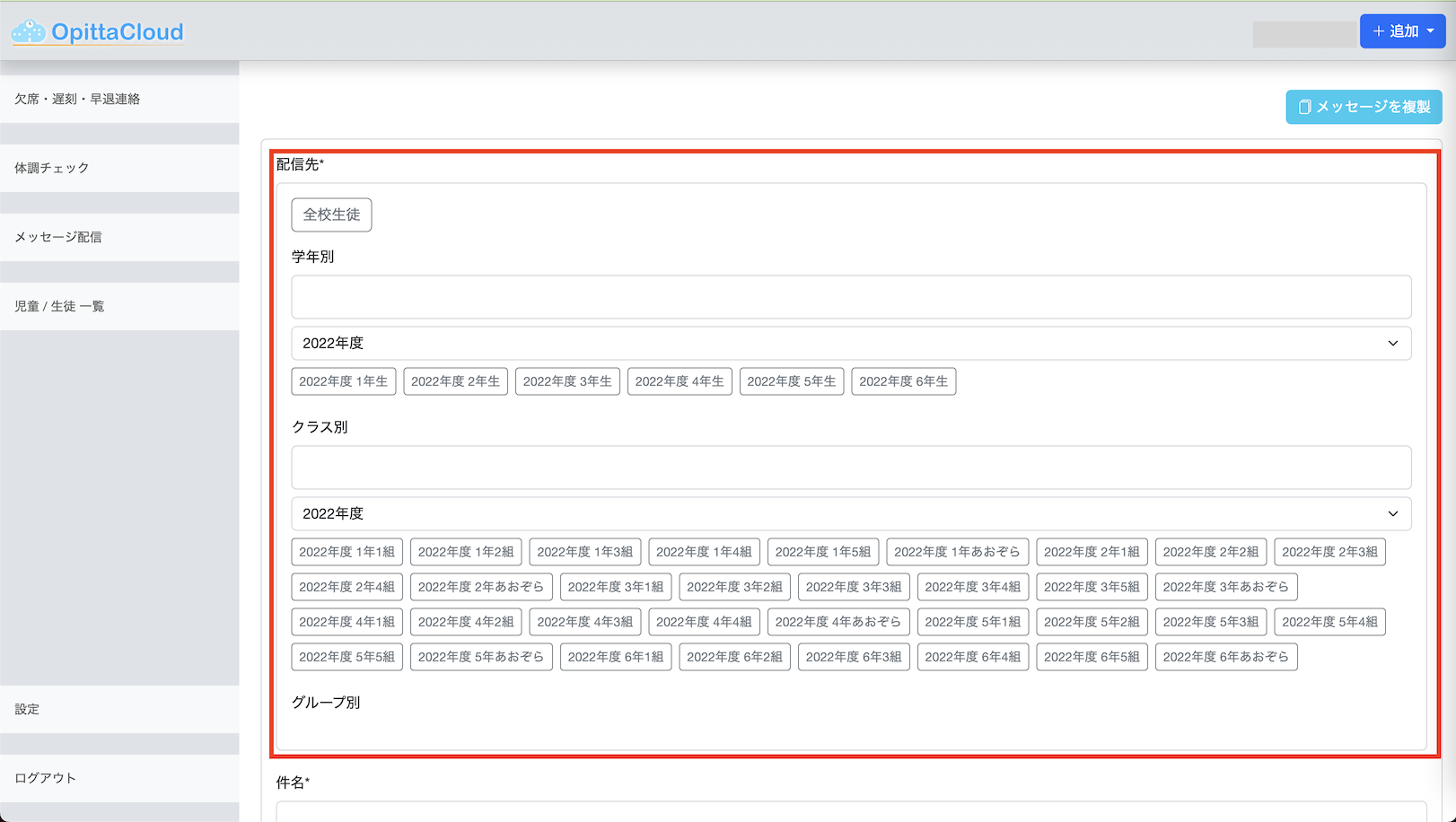Select class 2022年度 6年2組
Image resolution: width=1456 pixels, height=822 pixels.
click(x=735, y=657)
